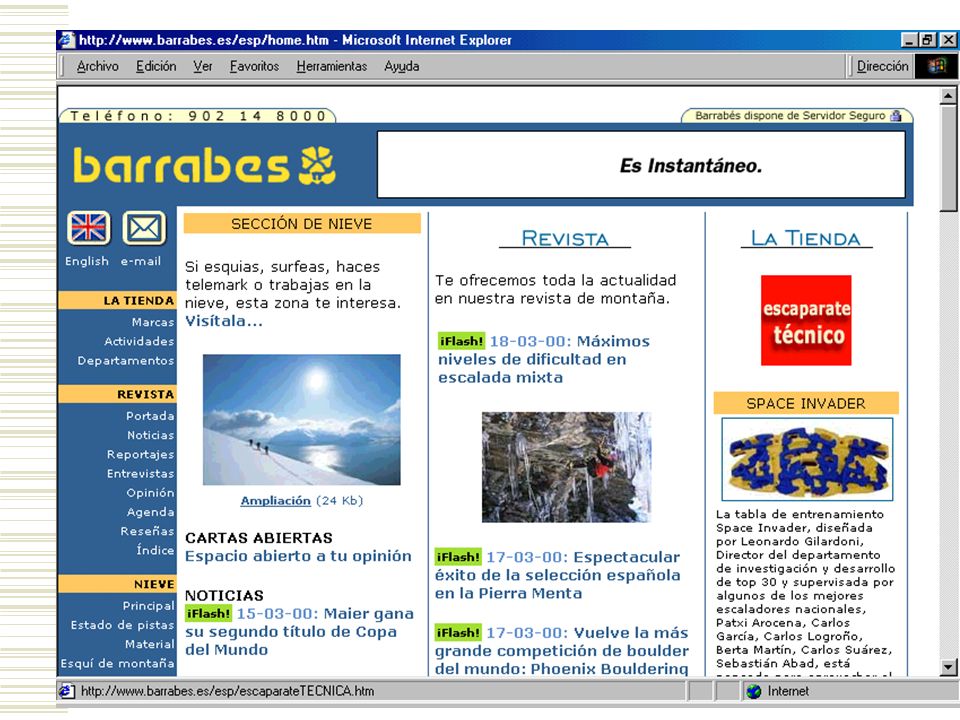Click the vertical scrollbar thumb
This screenshot has height=720, width=960.
(948, 158)
